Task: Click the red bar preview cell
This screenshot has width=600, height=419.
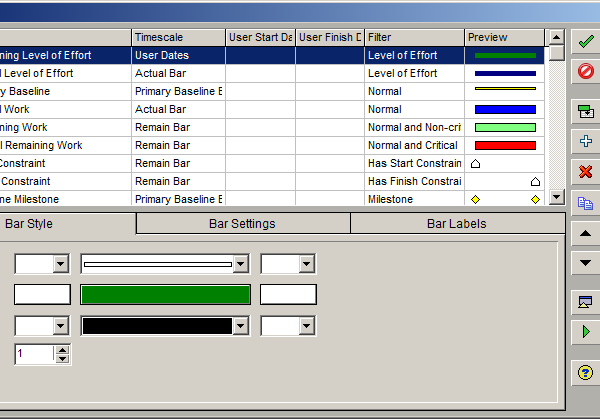Action: (x=505, y=145)
